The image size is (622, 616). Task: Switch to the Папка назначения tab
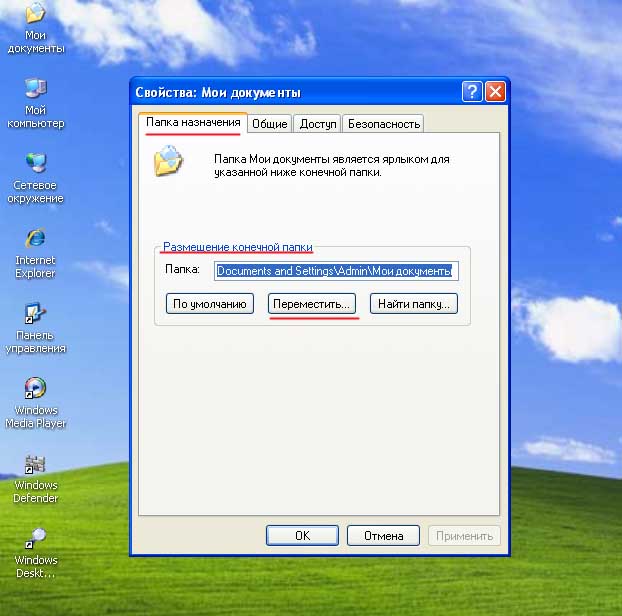tap(191, 123)
